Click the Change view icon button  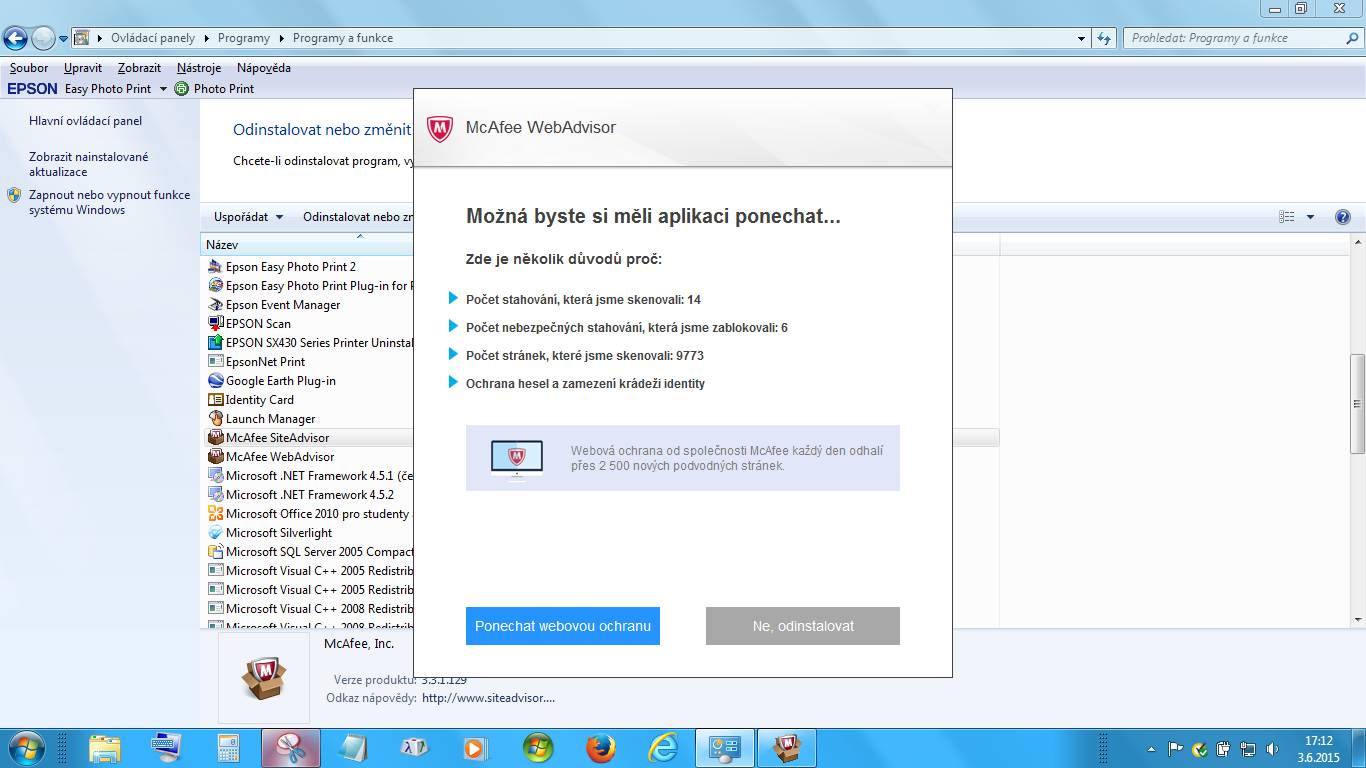point(1287,217)
